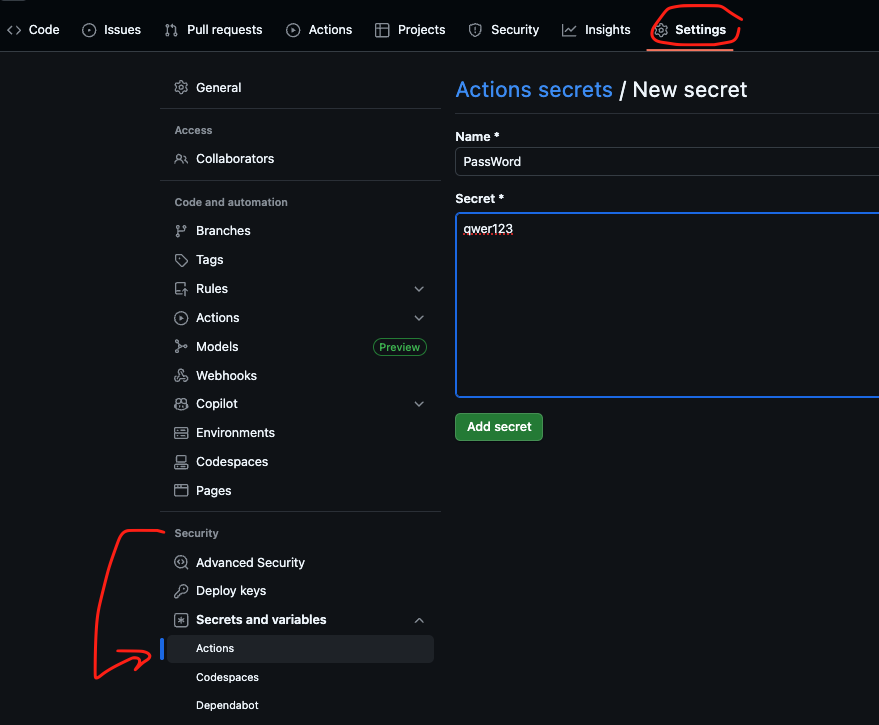
Task: Click the General gear icon in sidebar
Action: [x=181, y=87]
